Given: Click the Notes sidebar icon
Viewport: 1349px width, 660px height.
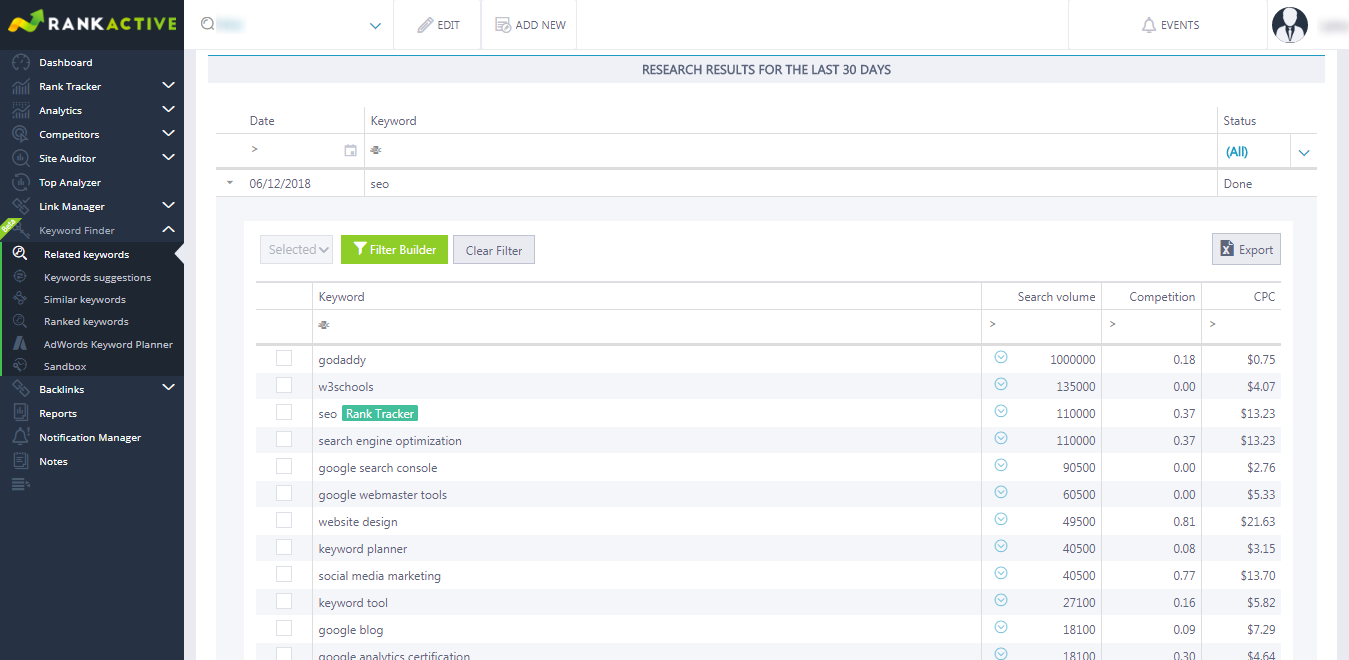Looking at the screenshot, I should [20, 461].
